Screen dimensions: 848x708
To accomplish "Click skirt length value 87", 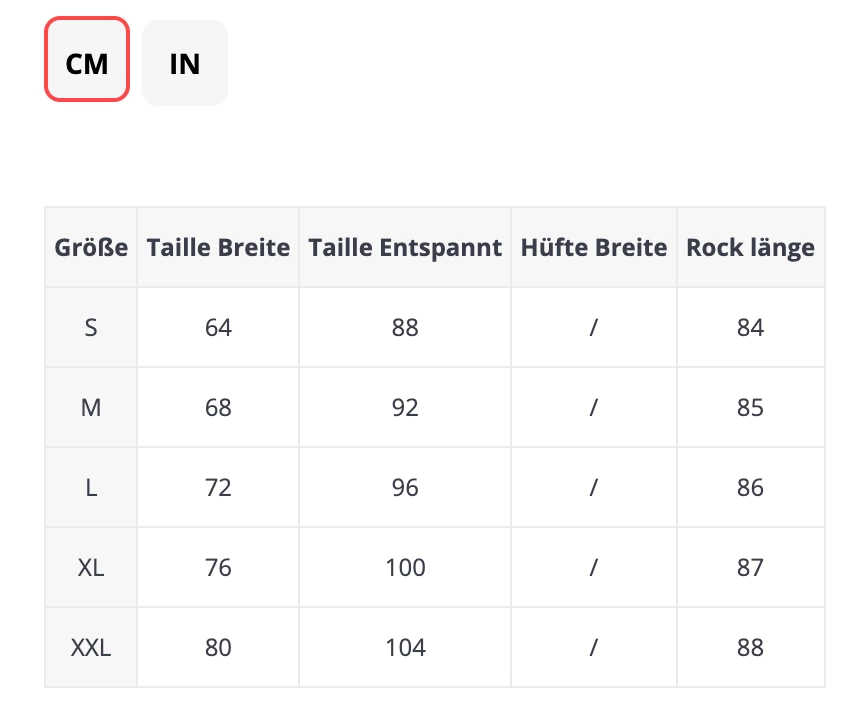I will click(750, 568).
